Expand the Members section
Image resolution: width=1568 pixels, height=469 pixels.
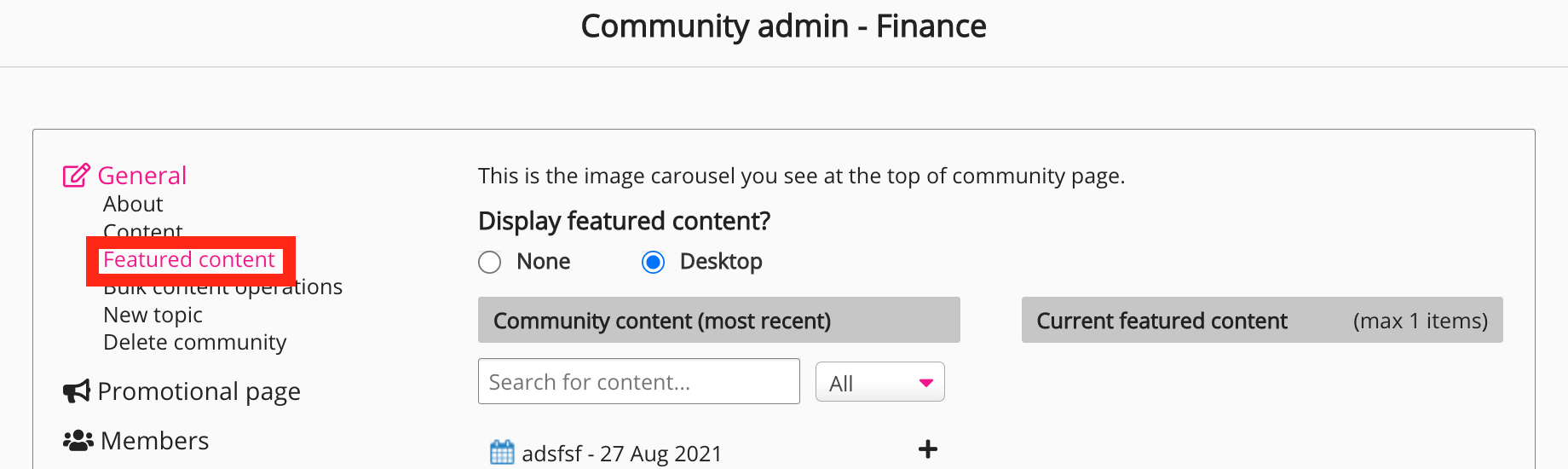(x=154, y=441)
